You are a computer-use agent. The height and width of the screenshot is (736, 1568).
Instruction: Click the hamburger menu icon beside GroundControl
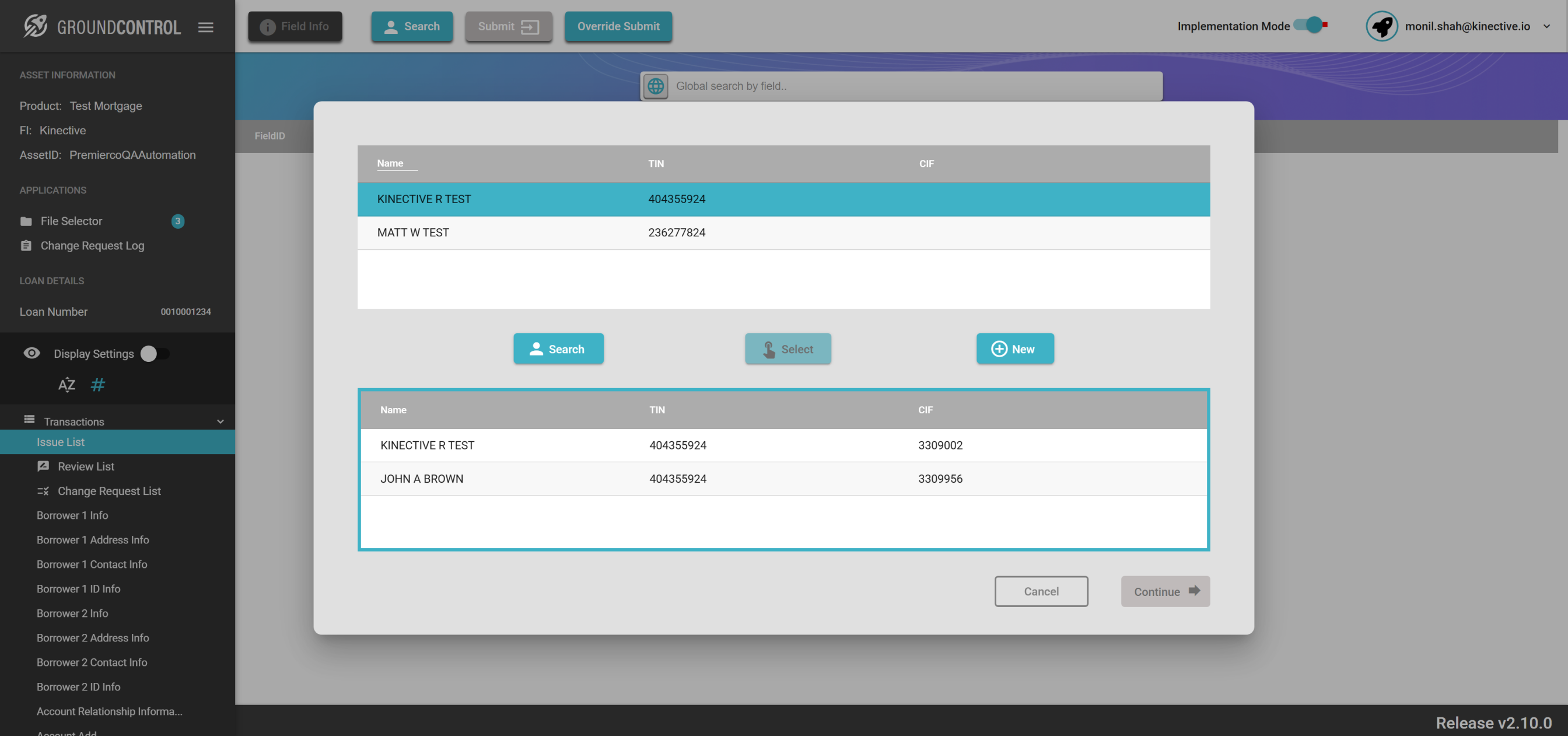(x=206, y=27)
